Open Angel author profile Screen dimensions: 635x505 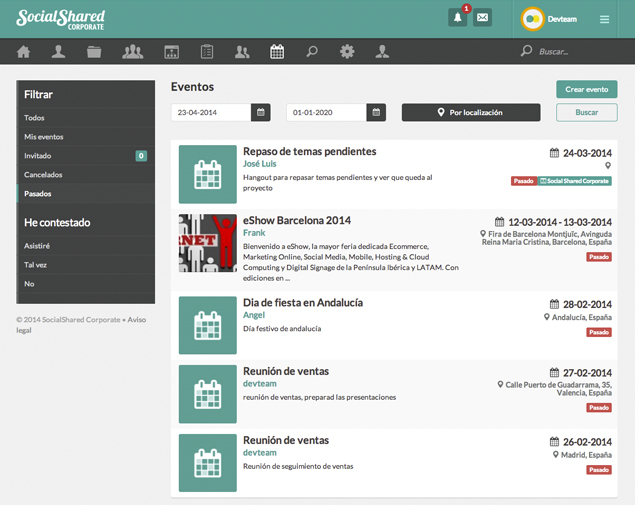(254, 315)
